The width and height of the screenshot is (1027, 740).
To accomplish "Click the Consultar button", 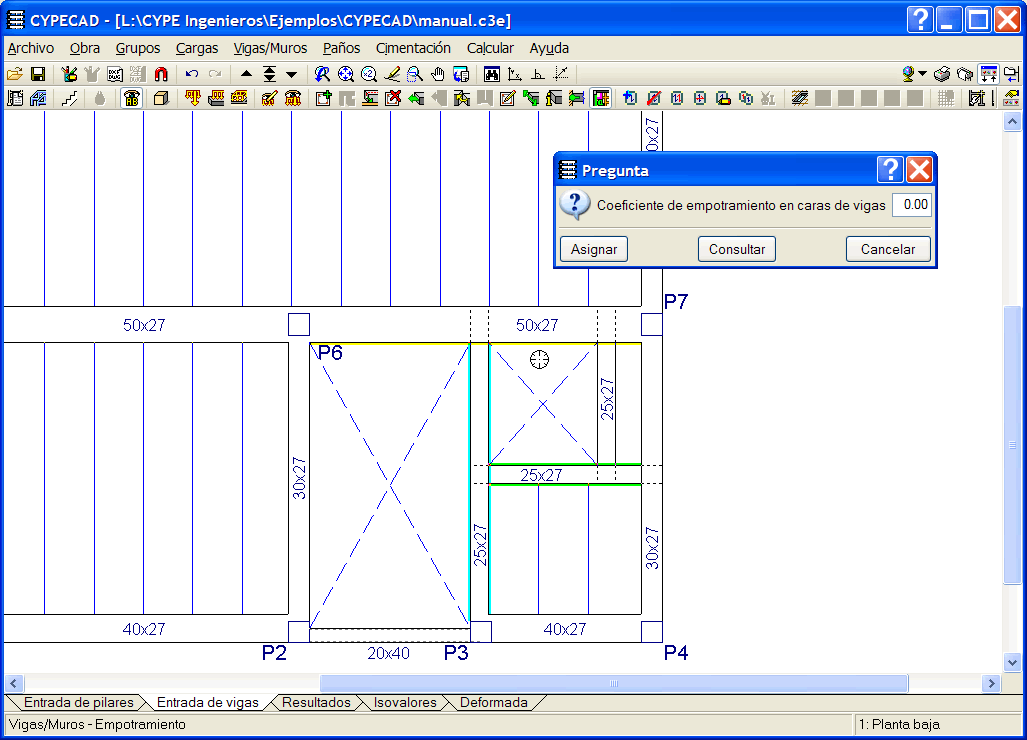I will pyautogui.click(x=737, y=249).
